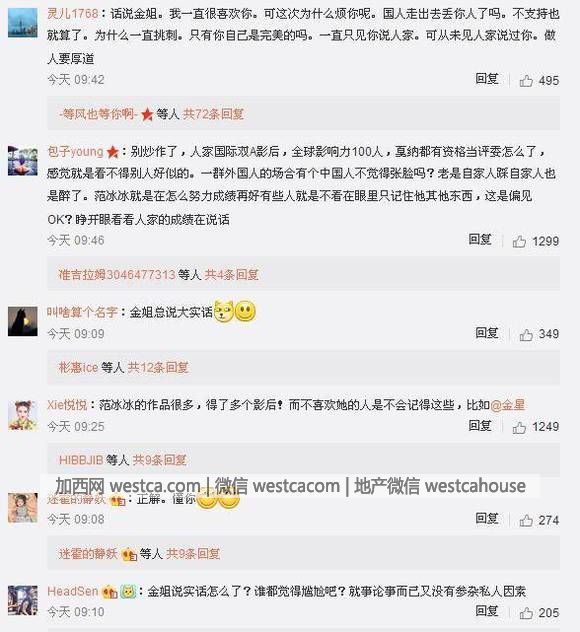580x632 pixels.
Task: Like the comment by 叫啥算个名字
Action: [x=526, y=334]
